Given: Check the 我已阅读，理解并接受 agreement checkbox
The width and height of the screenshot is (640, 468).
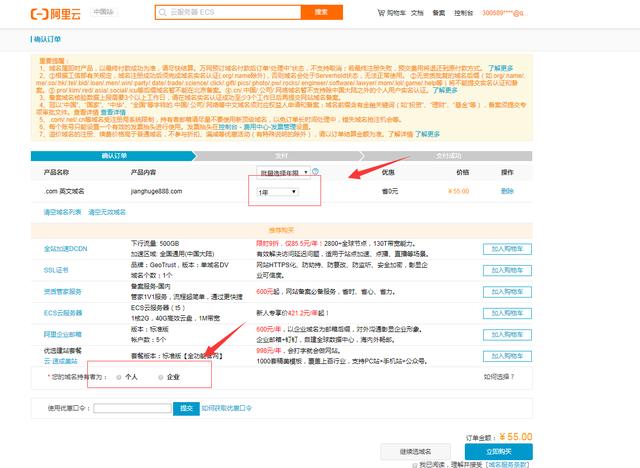Looking at the screenshot, I should coord(415,465).
